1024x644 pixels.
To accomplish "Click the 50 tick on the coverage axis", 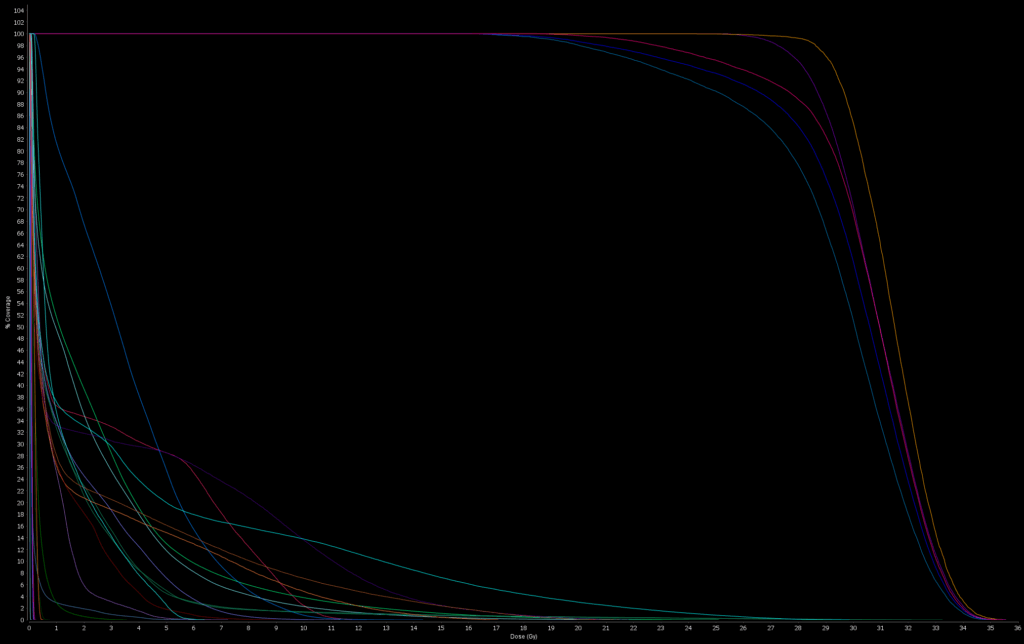I will (19, 327).
